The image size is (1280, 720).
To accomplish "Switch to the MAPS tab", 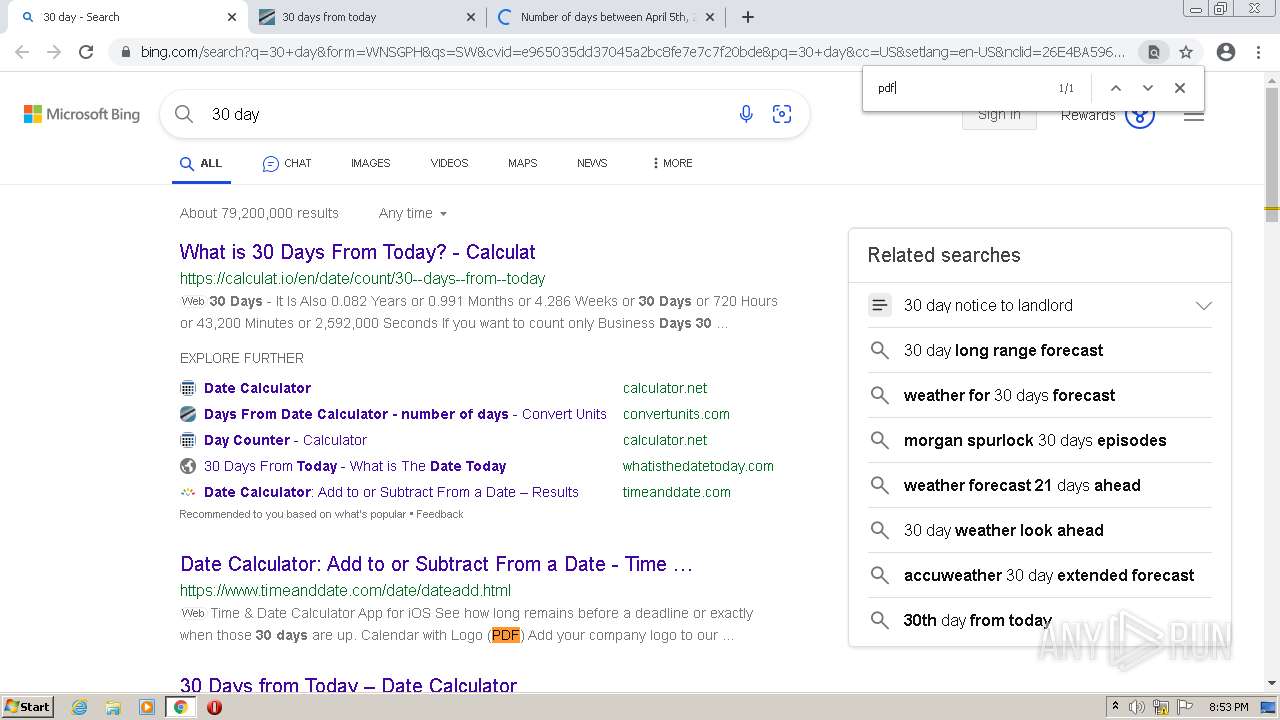I will pyautogui.click(x=522, y=163).
